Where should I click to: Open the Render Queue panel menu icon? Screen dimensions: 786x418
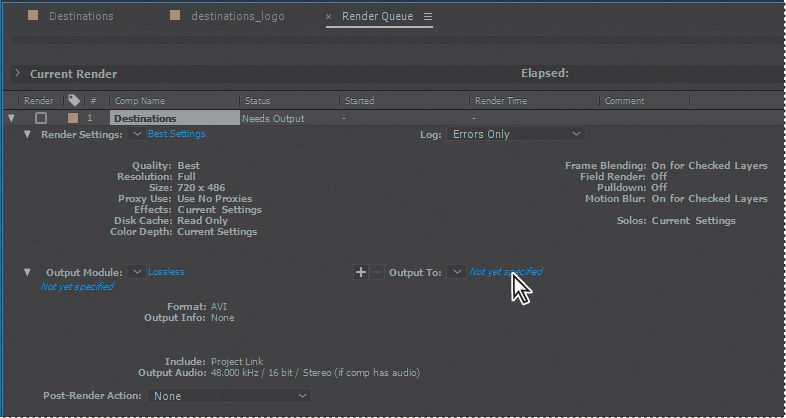pyautogui.click(x=428, y=17)
